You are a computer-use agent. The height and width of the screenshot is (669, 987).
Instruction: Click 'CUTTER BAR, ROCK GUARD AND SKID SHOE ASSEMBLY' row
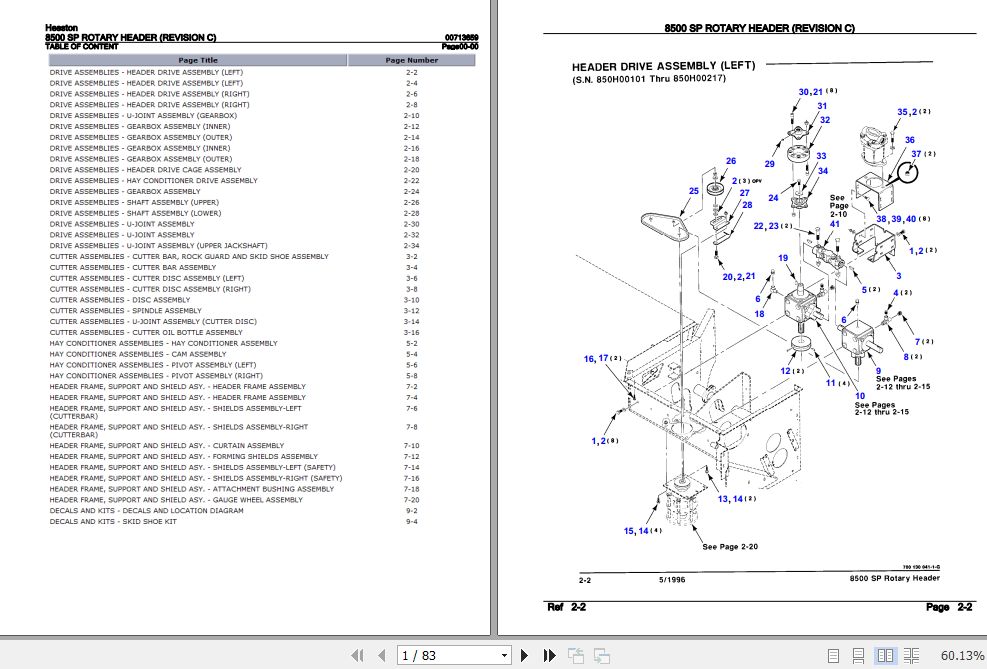click(262, 257)
